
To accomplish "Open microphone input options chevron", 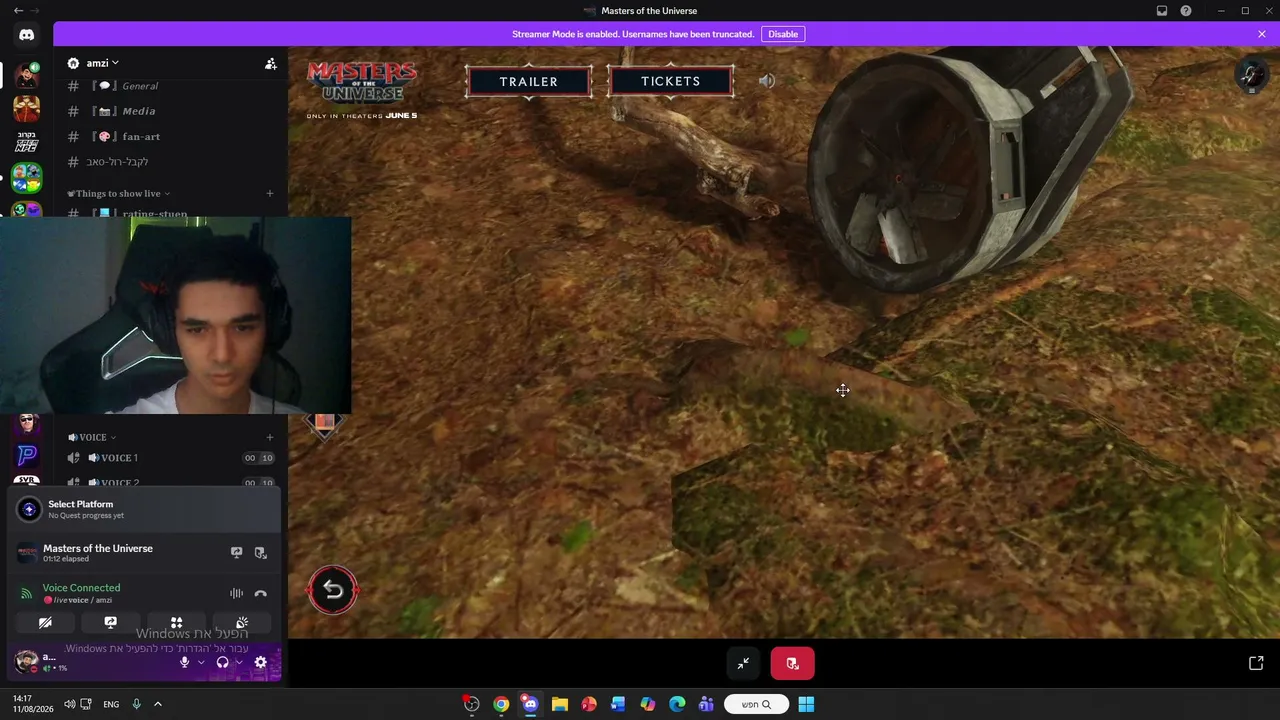I will click(x=201, y=662).
